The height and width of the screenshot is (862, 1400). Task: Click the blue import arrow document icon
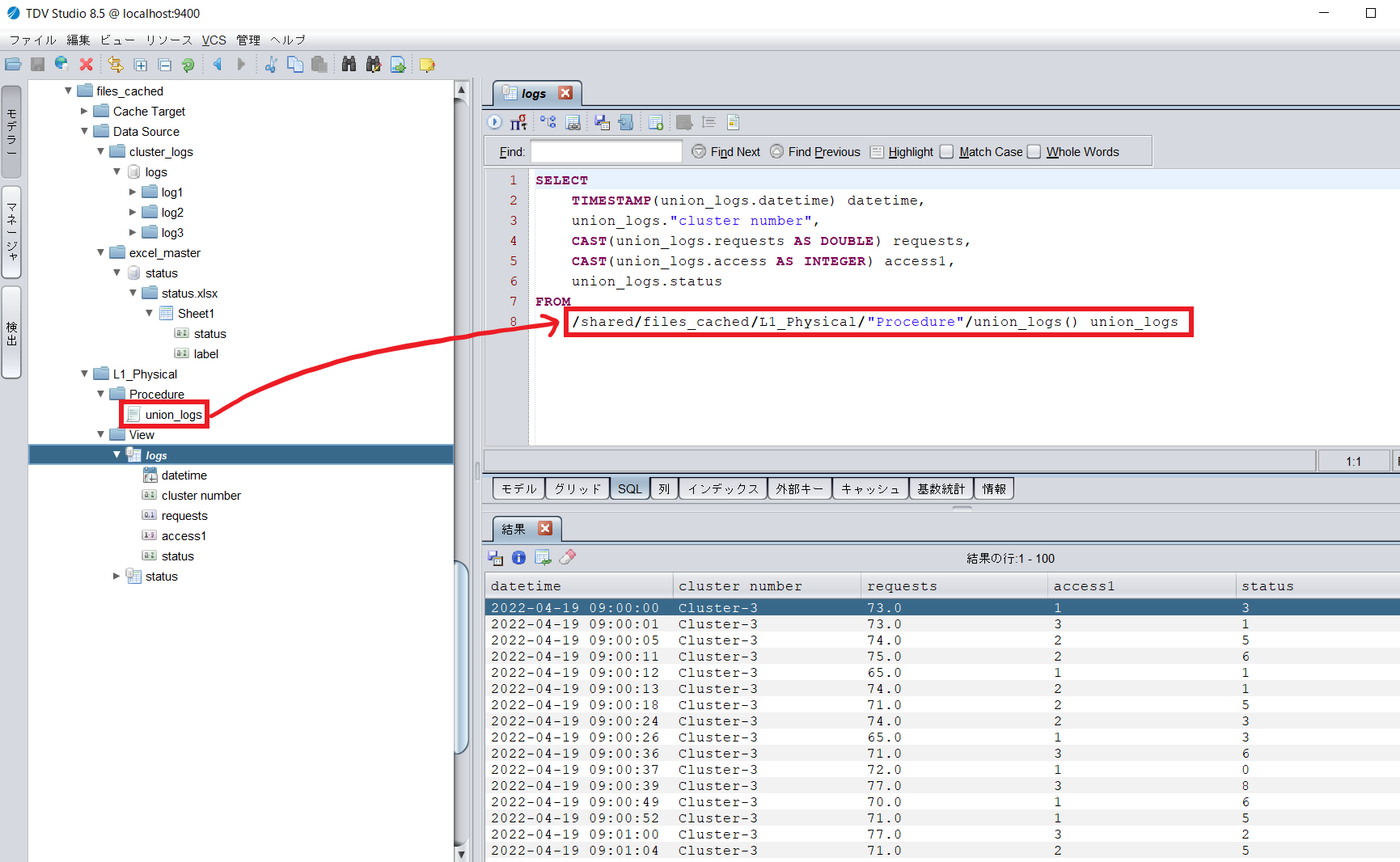[626, 122]
